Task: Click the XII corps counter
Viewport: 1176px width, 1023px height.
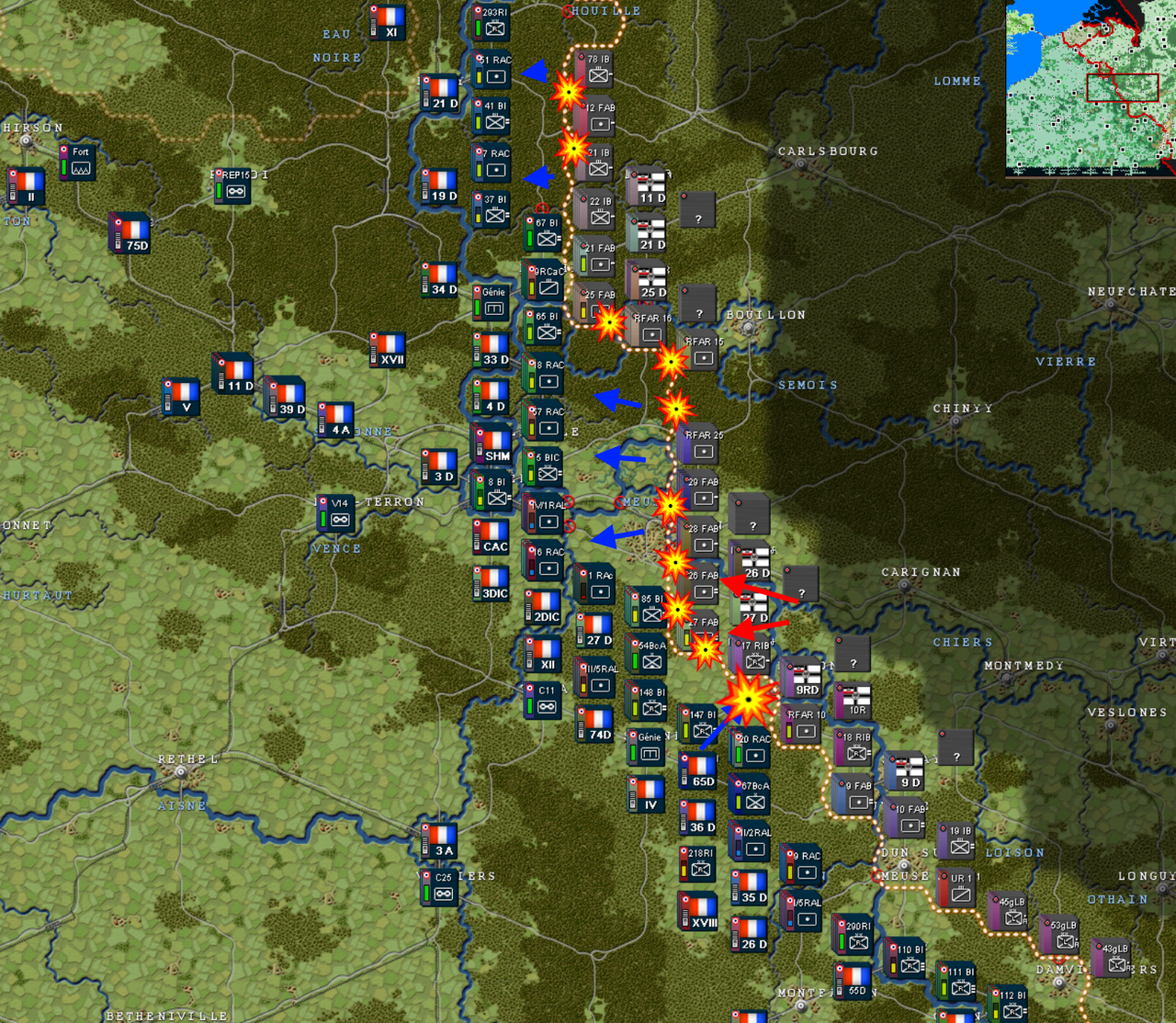Action: [x=544, y=655]
